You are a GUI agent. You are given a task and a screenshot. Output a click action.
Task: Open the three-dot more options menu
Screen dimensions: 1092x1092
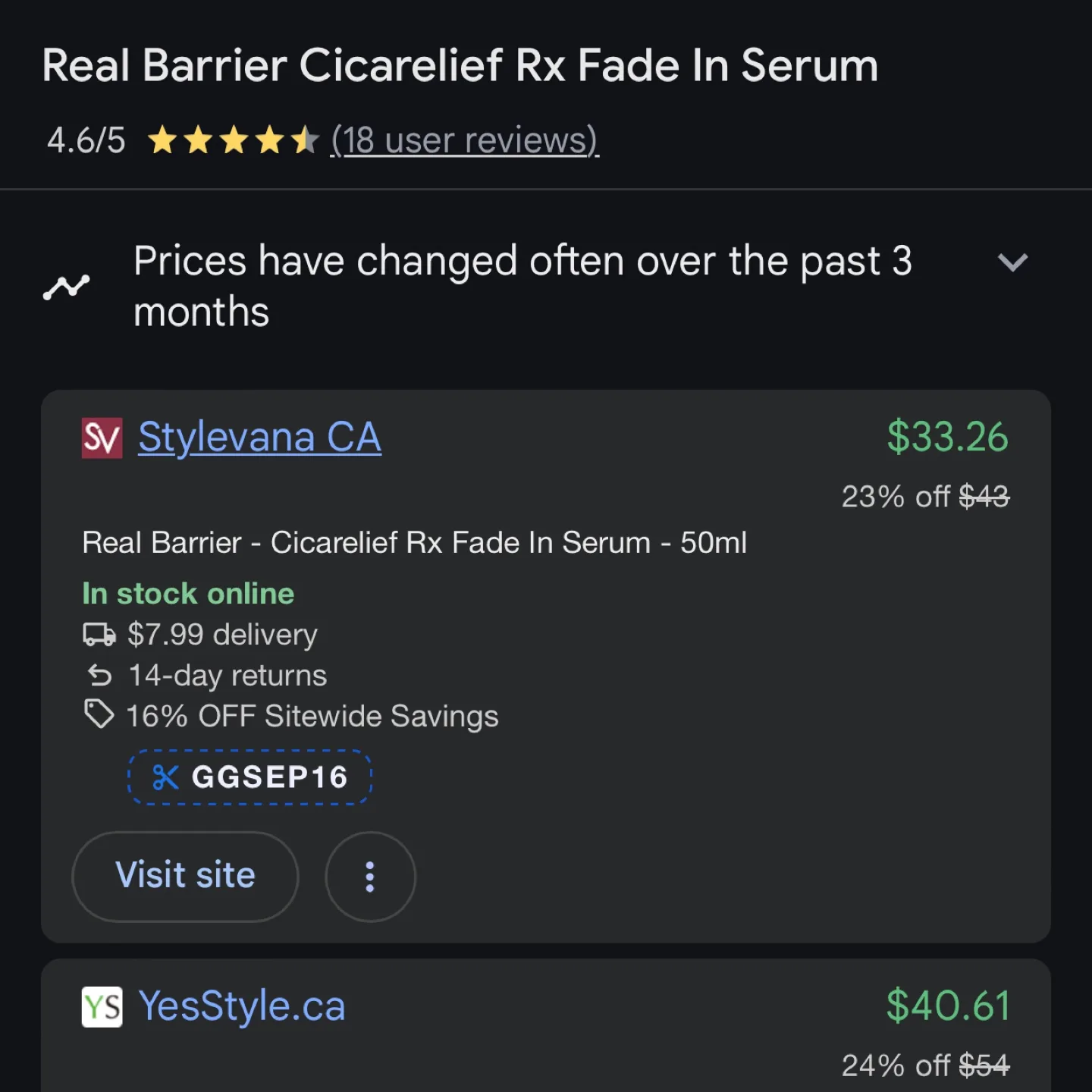370,876
